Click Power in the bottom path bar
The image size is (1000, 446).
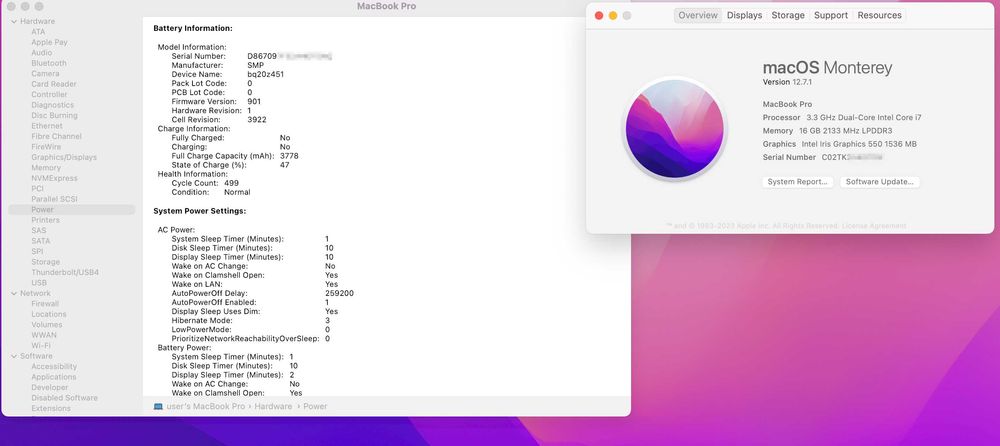(315, 406)
